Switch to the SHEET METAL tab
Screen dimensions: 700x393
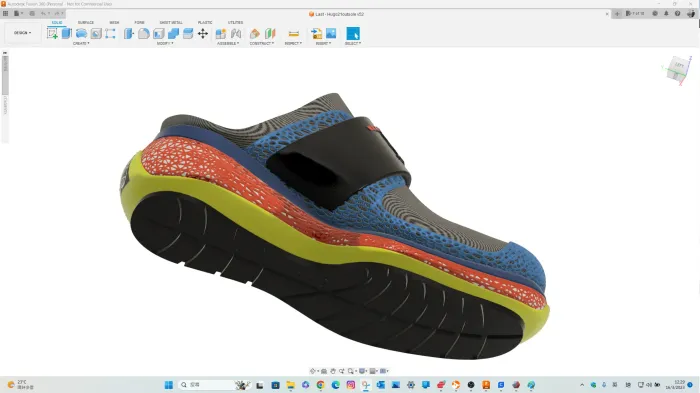[171, 22]
